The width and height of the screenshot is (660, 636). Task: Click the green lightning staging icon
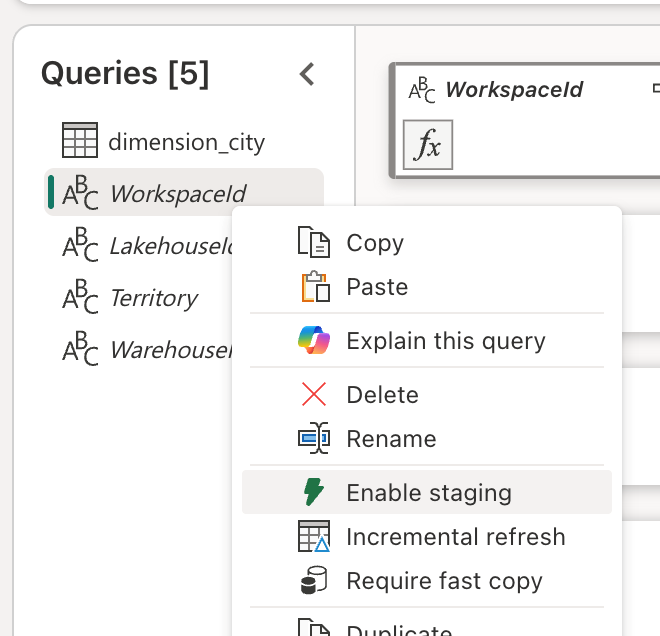click(314, 492)
